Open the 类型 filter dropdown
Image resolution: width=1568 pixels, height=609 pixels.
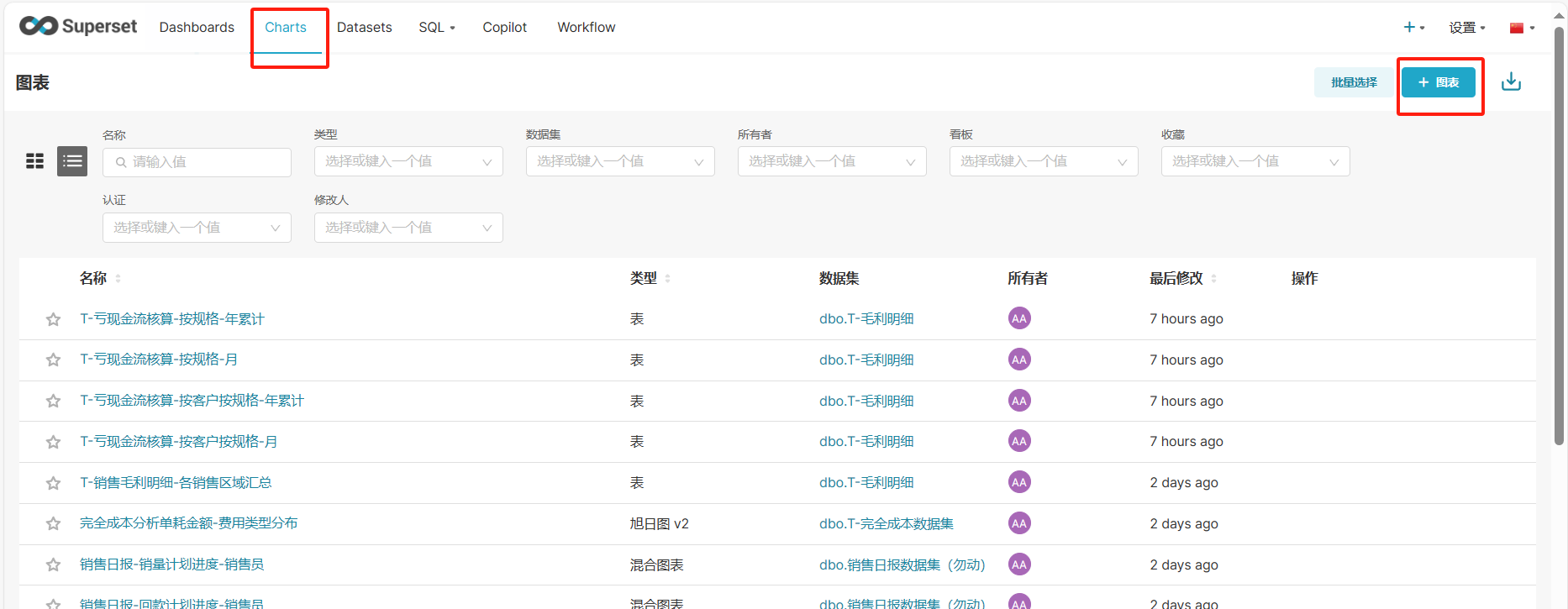tap(408, 161)
